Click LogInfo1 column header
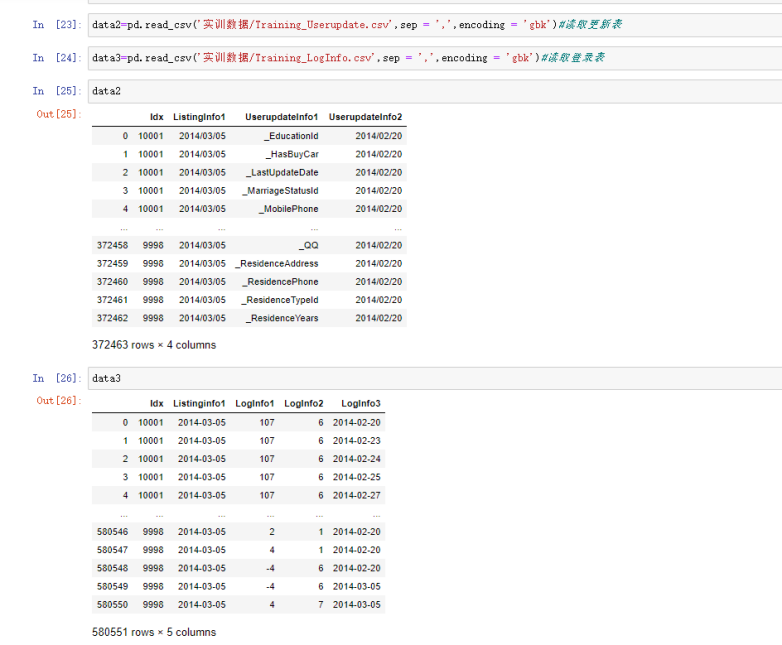This screenshot has width=782, height=645. 254,404
